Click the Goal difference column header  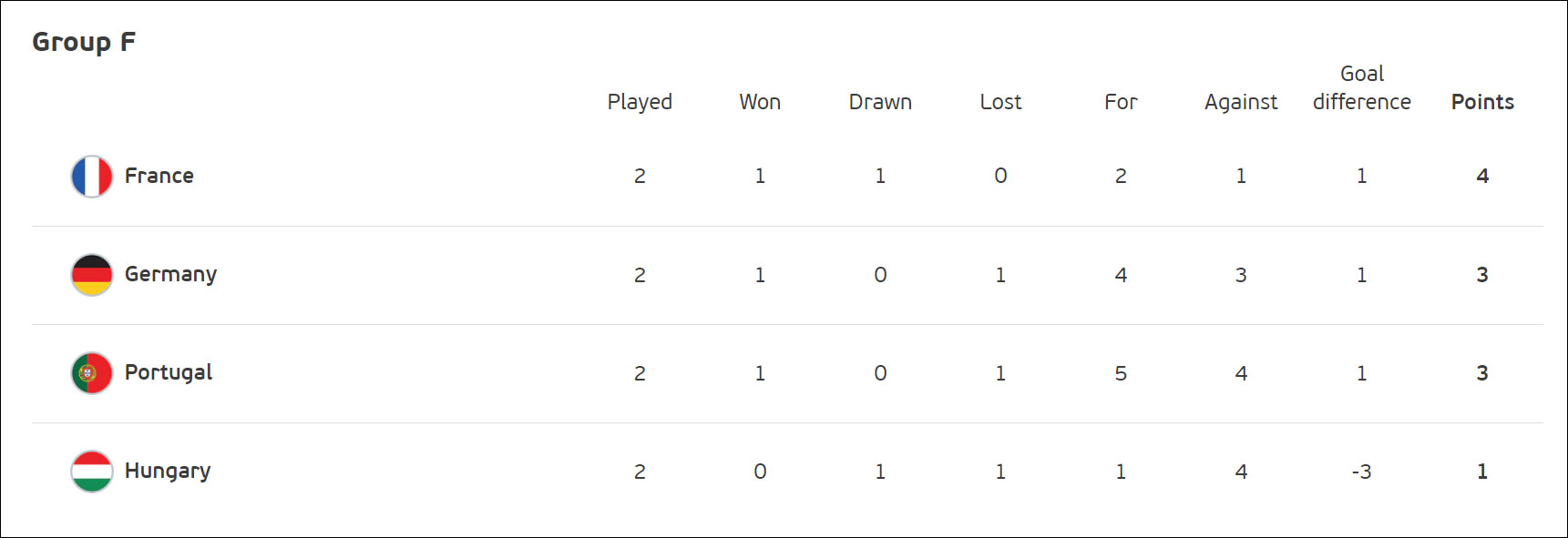coord(1362,88)
